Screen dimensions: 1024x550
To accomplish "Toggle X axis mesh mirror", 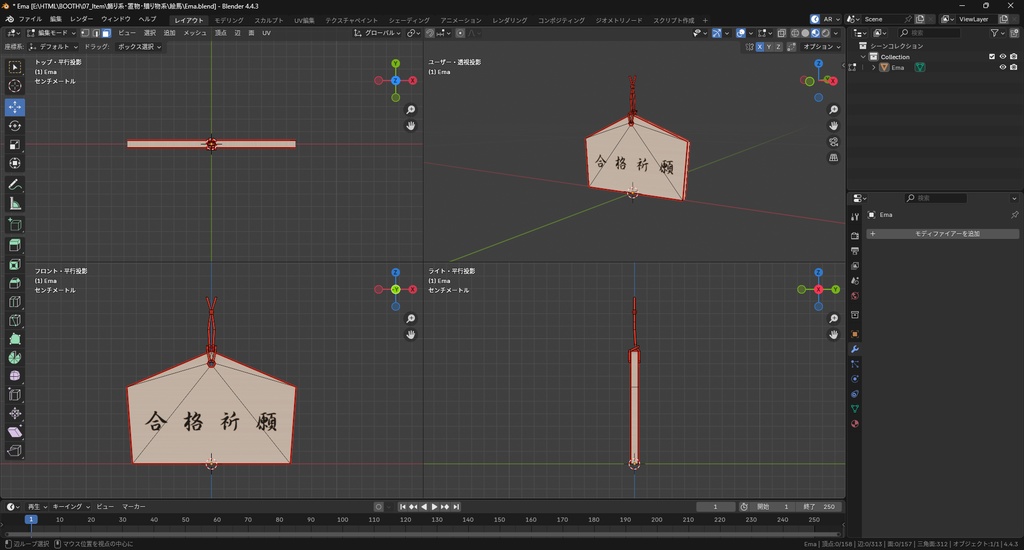I will pos(760,47).
